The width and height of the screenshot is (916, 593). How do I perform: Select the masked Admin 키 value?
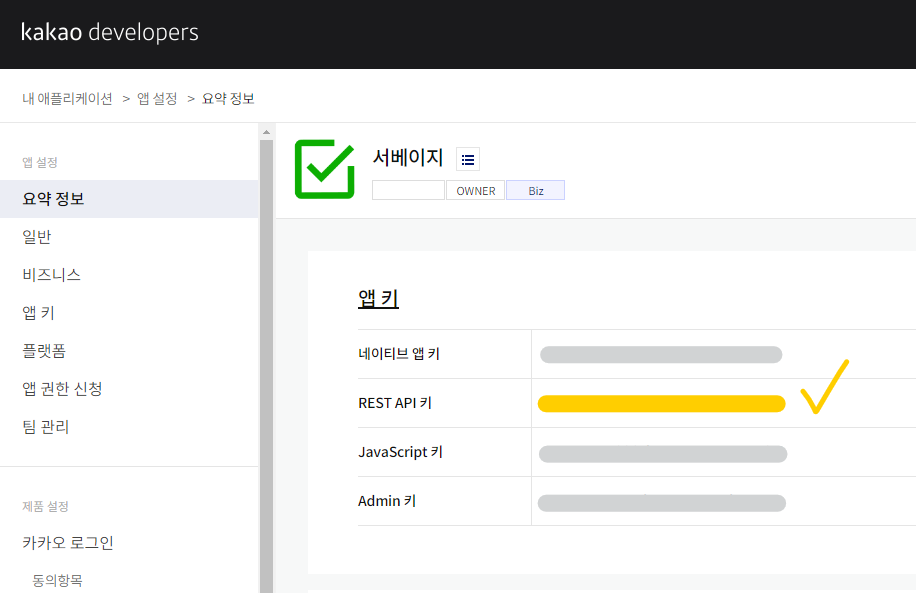(x=662, y=503)
